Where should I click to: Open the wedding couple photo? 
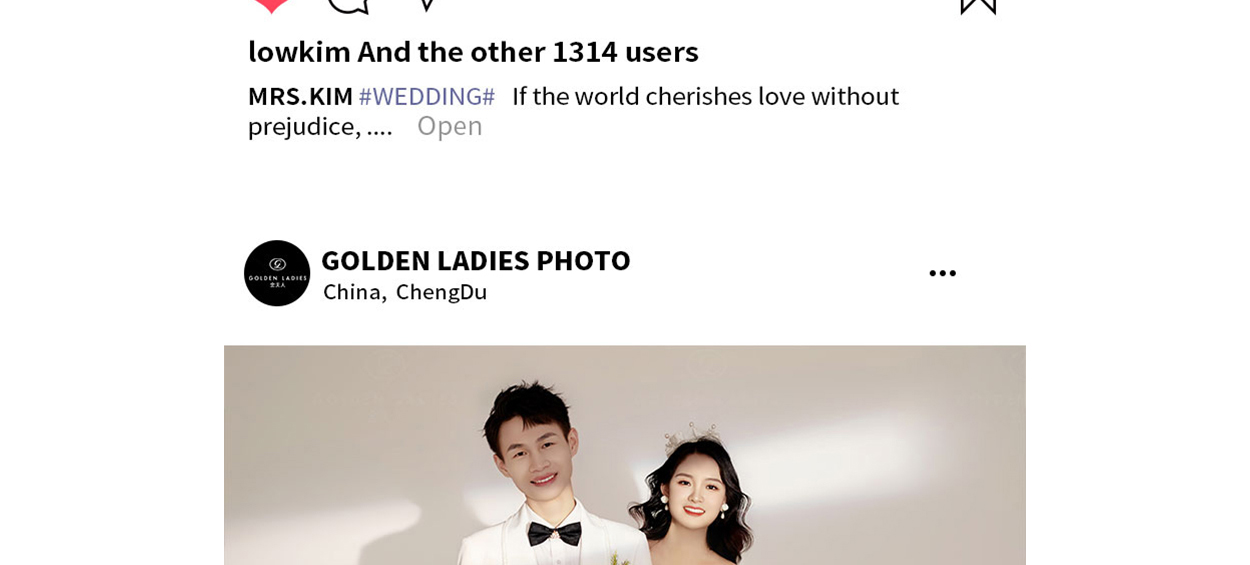tap(625, 455)
